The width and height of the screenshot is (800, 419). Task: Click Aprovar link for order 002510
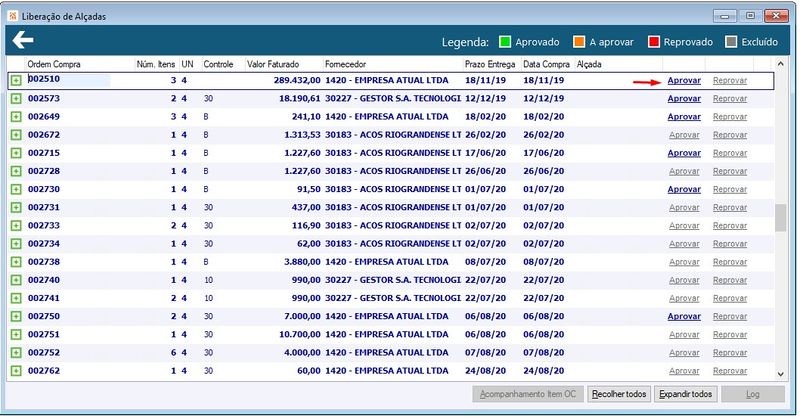click(x=684, y=81)
